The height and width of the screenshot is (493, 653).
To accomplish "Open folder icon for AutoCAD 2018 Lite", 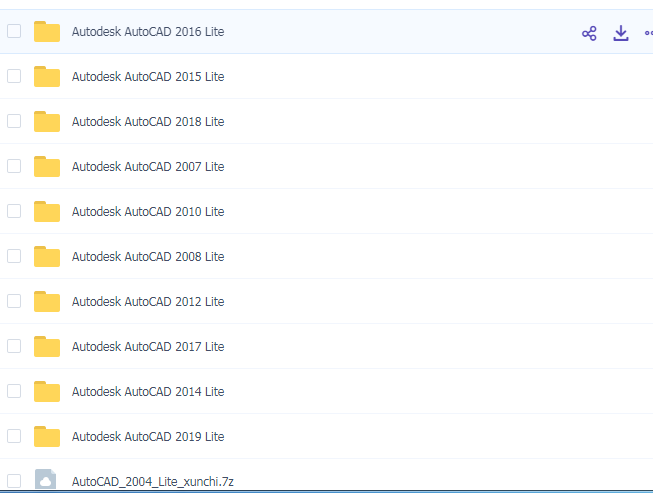I will coord(47,122).
